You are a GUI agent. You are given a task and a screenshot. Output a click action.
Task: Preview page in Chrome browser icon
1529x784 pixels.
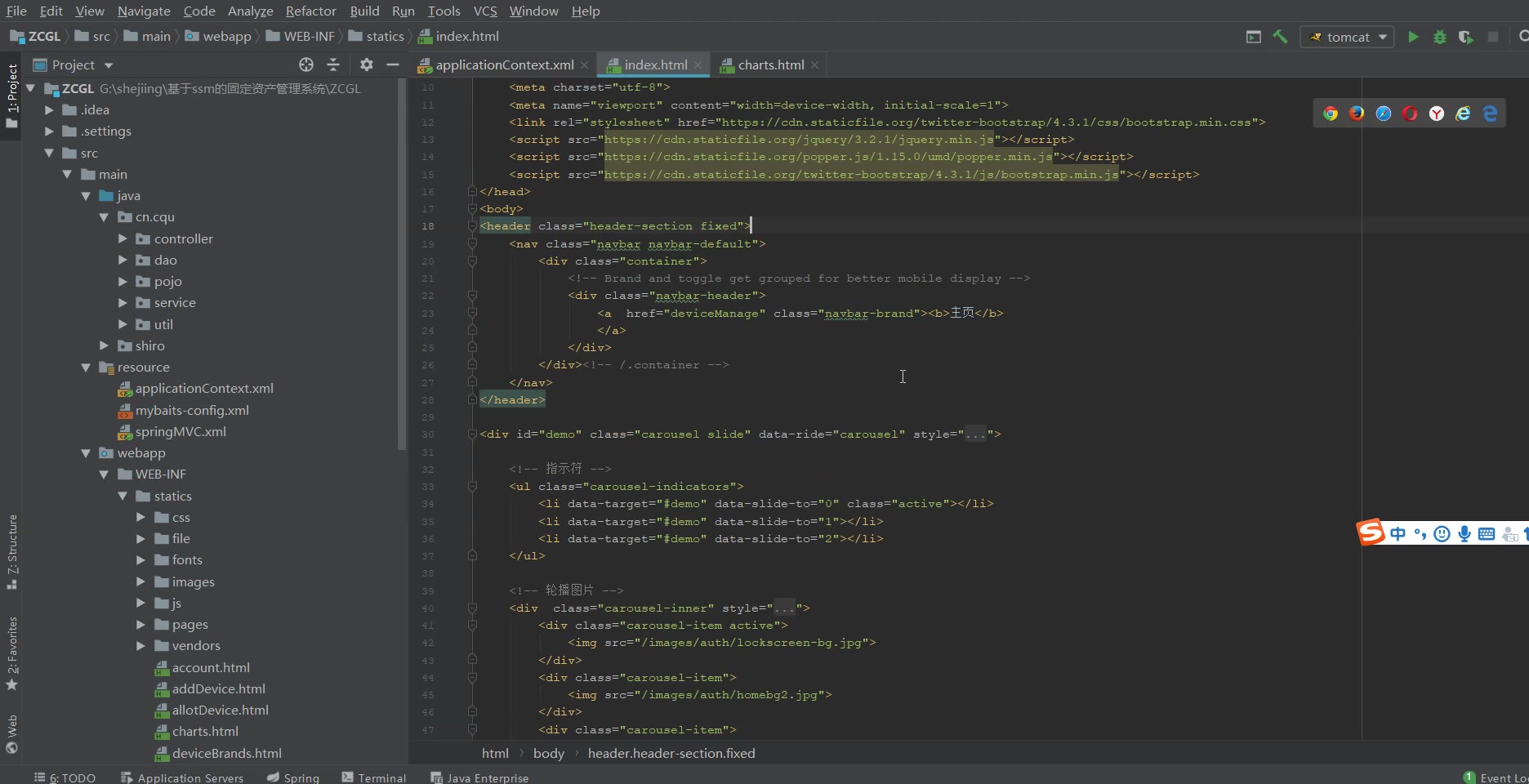click(1331, 114)
